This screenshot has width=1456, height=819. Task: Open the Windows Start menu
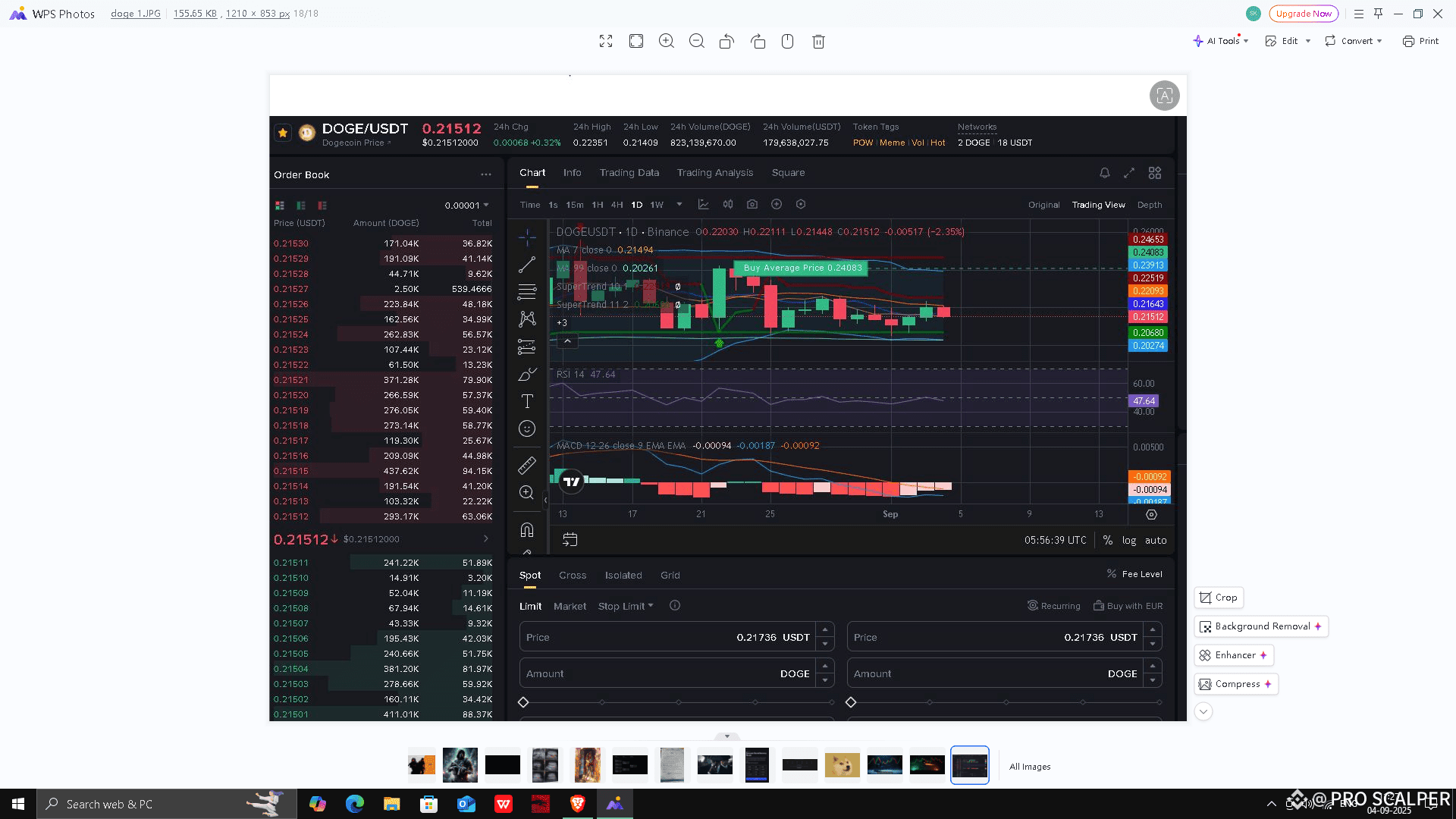[x=18, y=804]
